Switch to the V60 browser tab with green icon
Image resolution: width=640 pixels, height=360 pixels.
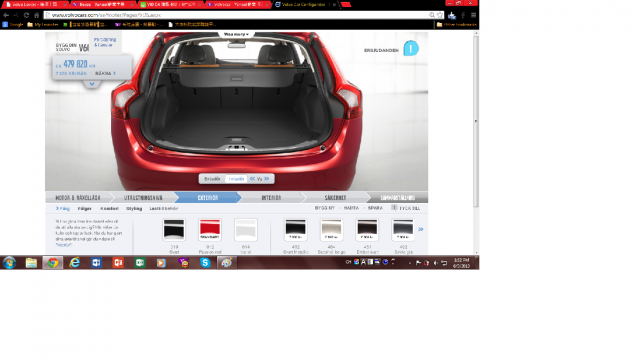coord(169,4)
